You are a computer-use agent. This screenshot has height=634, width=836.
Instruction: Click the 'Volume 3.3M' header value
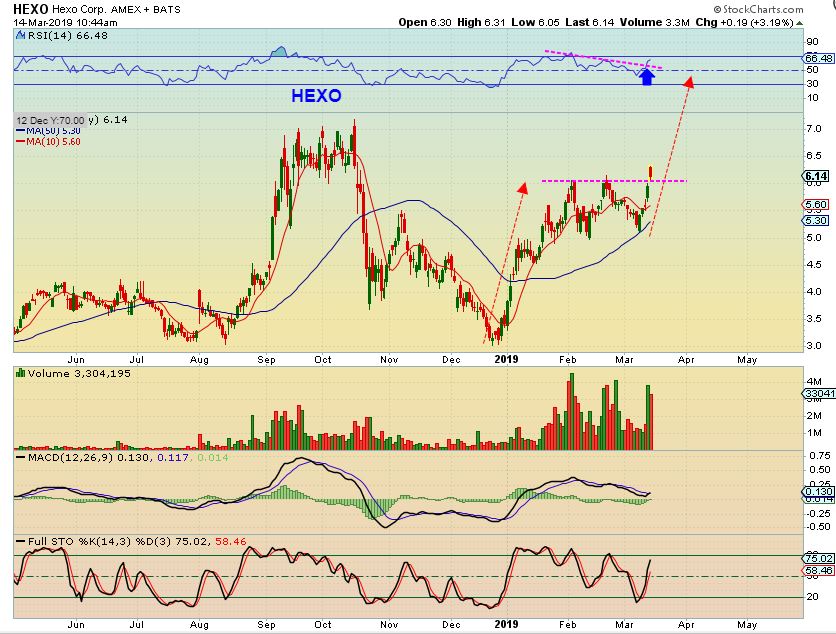point(655,22)
